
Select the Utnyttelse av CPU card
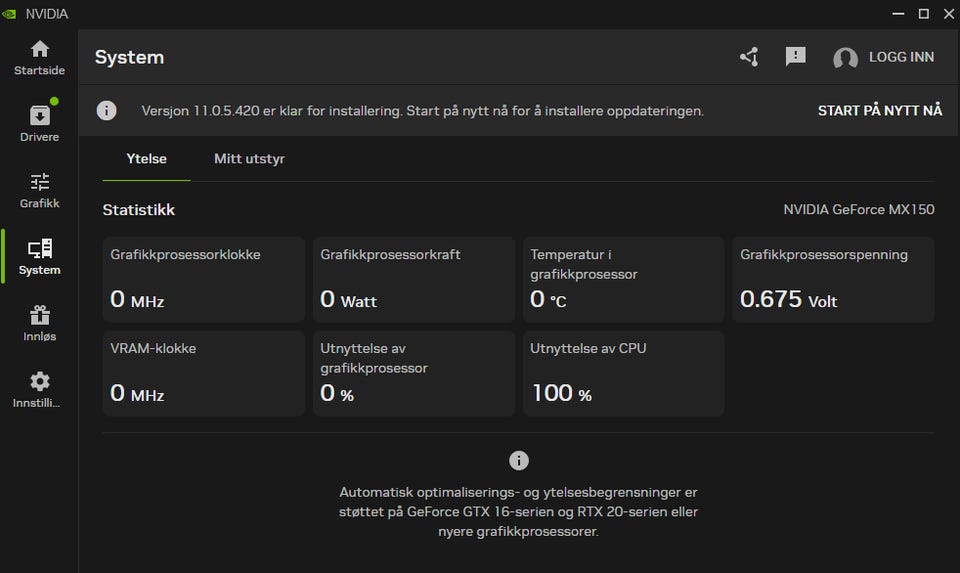pos(623,373)
